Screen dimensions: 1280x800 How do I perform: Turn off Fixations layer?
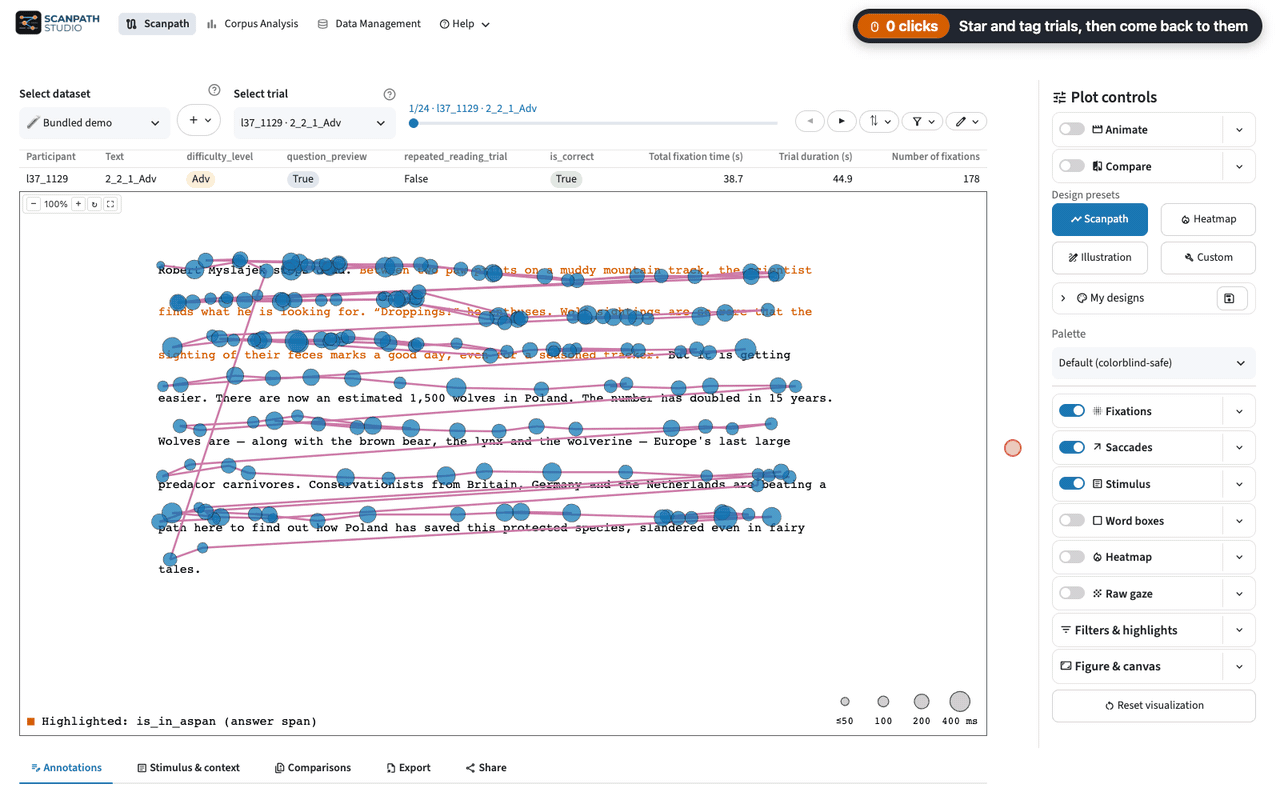pos(1072,411)
